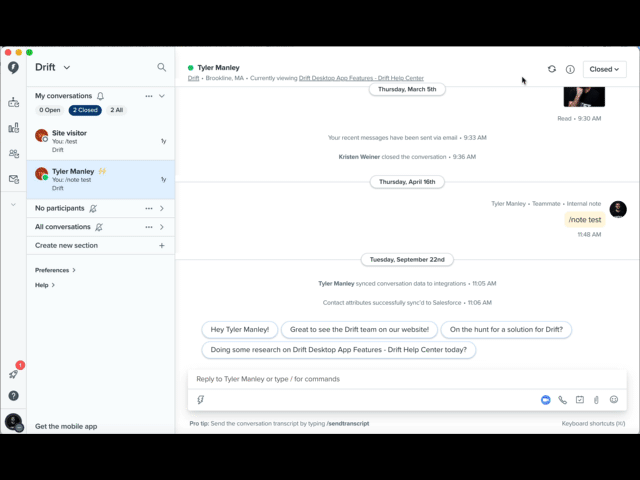
Task: Click the user profile avatar at bottom left
Action: (x=13, y=422)
